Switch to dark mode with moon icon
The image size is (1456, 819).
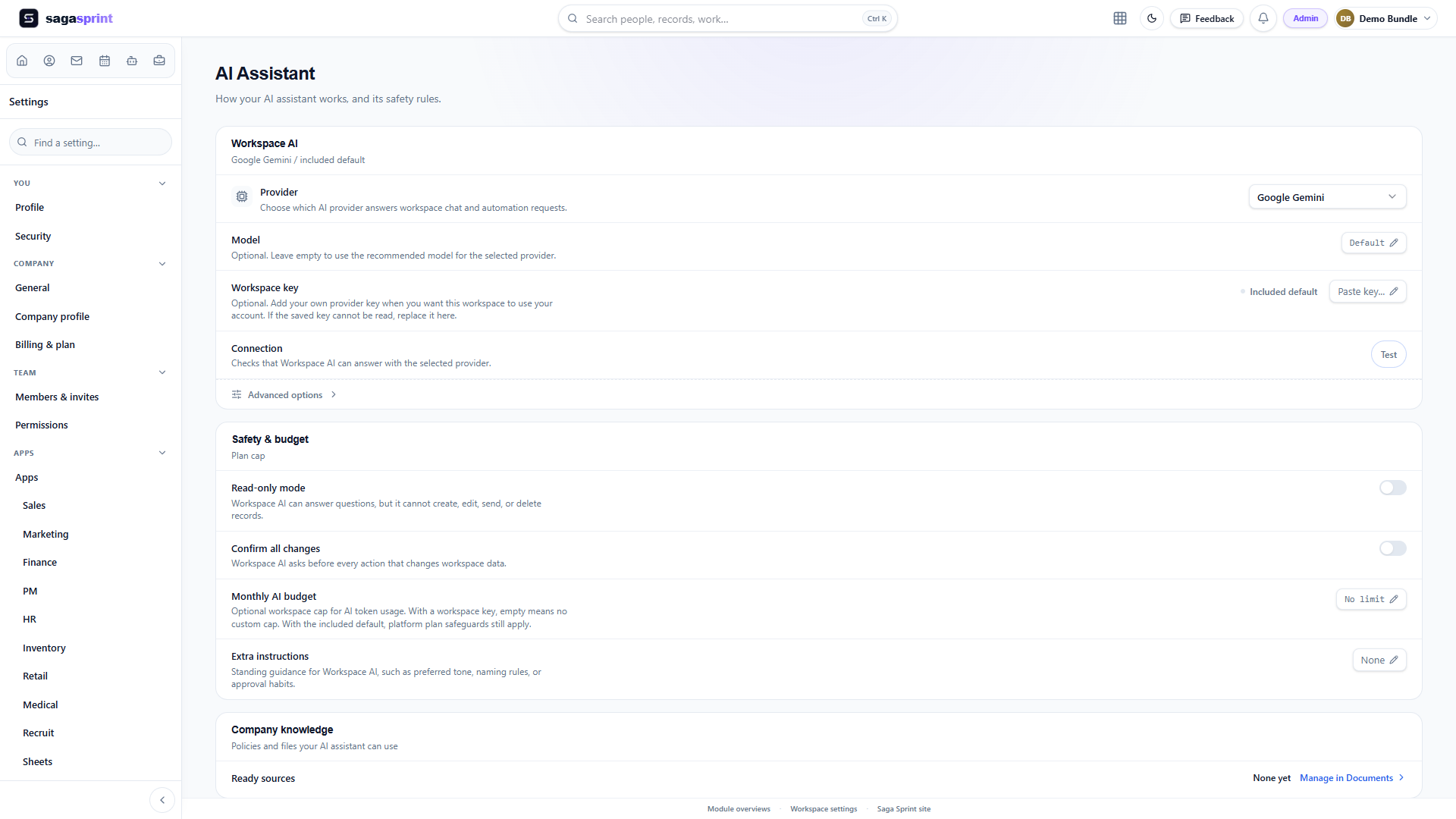coord(1152,18)
